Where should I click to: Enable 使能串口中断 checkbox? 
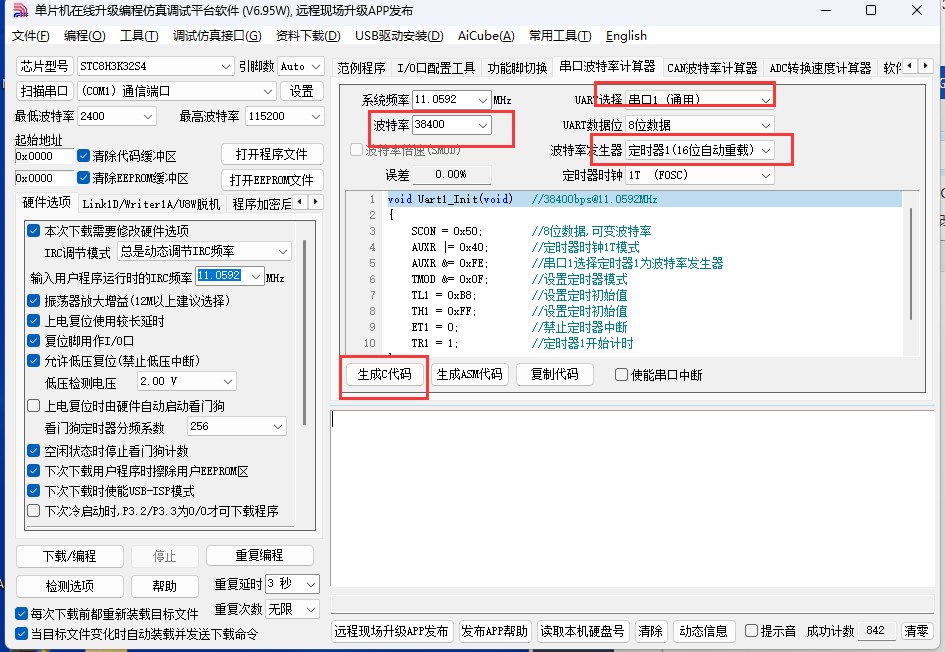[621, 374]
